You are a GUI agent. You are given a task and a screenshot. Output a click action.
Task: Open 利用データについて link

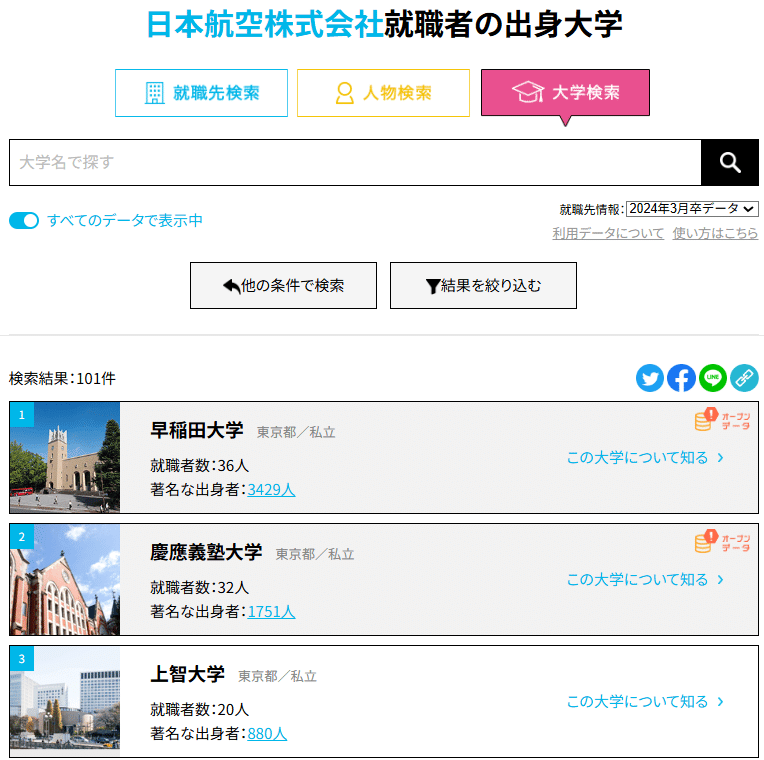[608, 233]
